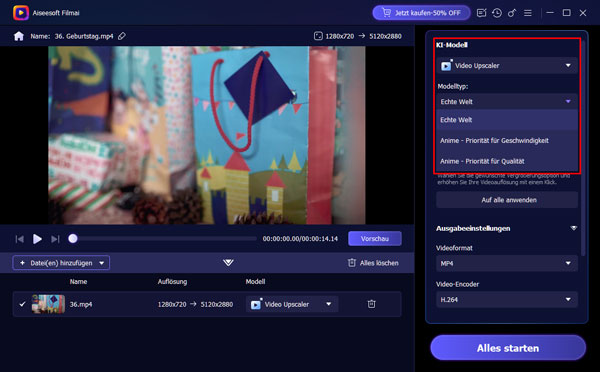Click the time display 00:00:00.00/00:00:14.14

coord(300,239)
